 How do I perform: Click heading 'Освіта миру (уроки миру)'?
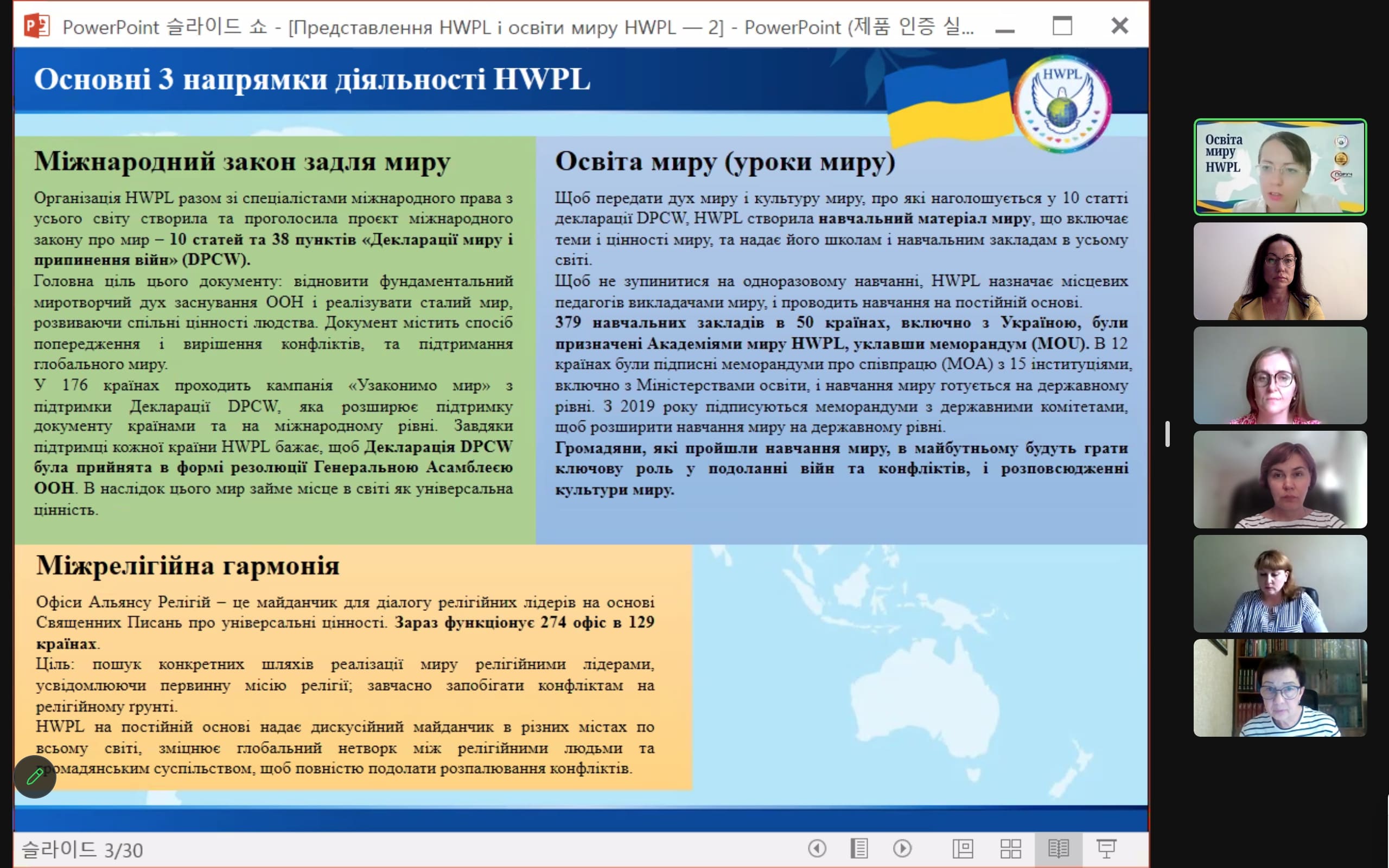[725, 161]
